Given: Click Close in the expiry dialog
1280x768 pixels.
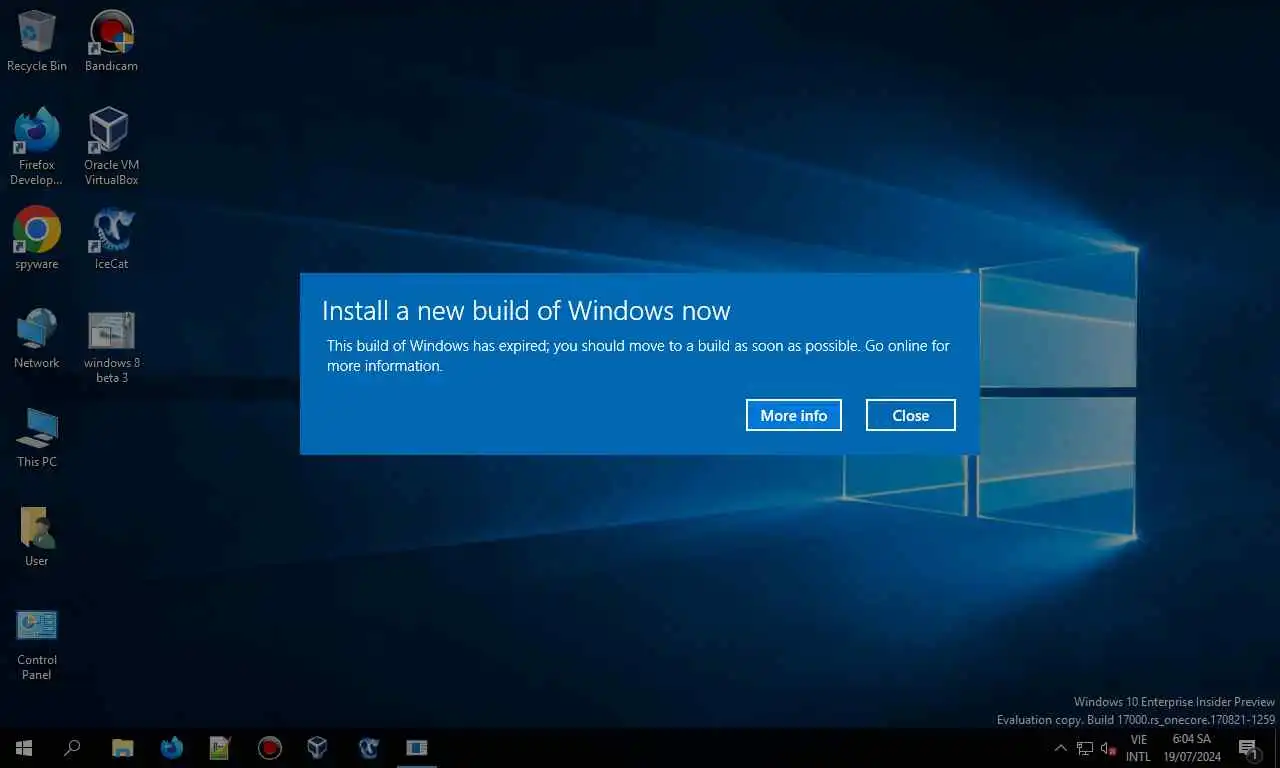Looking at the screenshot, I should click(x=911, y=415).
